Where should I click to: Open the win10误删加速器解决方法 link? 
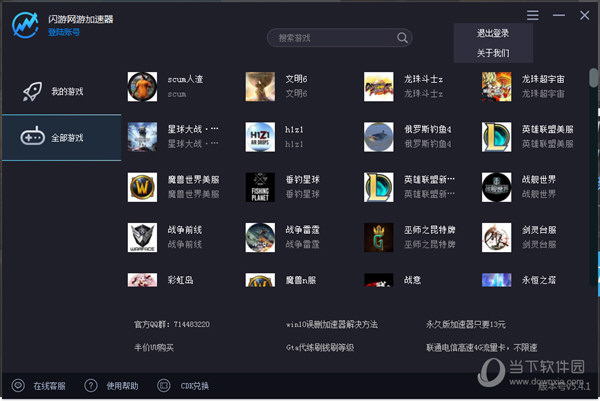click(332, 324)
